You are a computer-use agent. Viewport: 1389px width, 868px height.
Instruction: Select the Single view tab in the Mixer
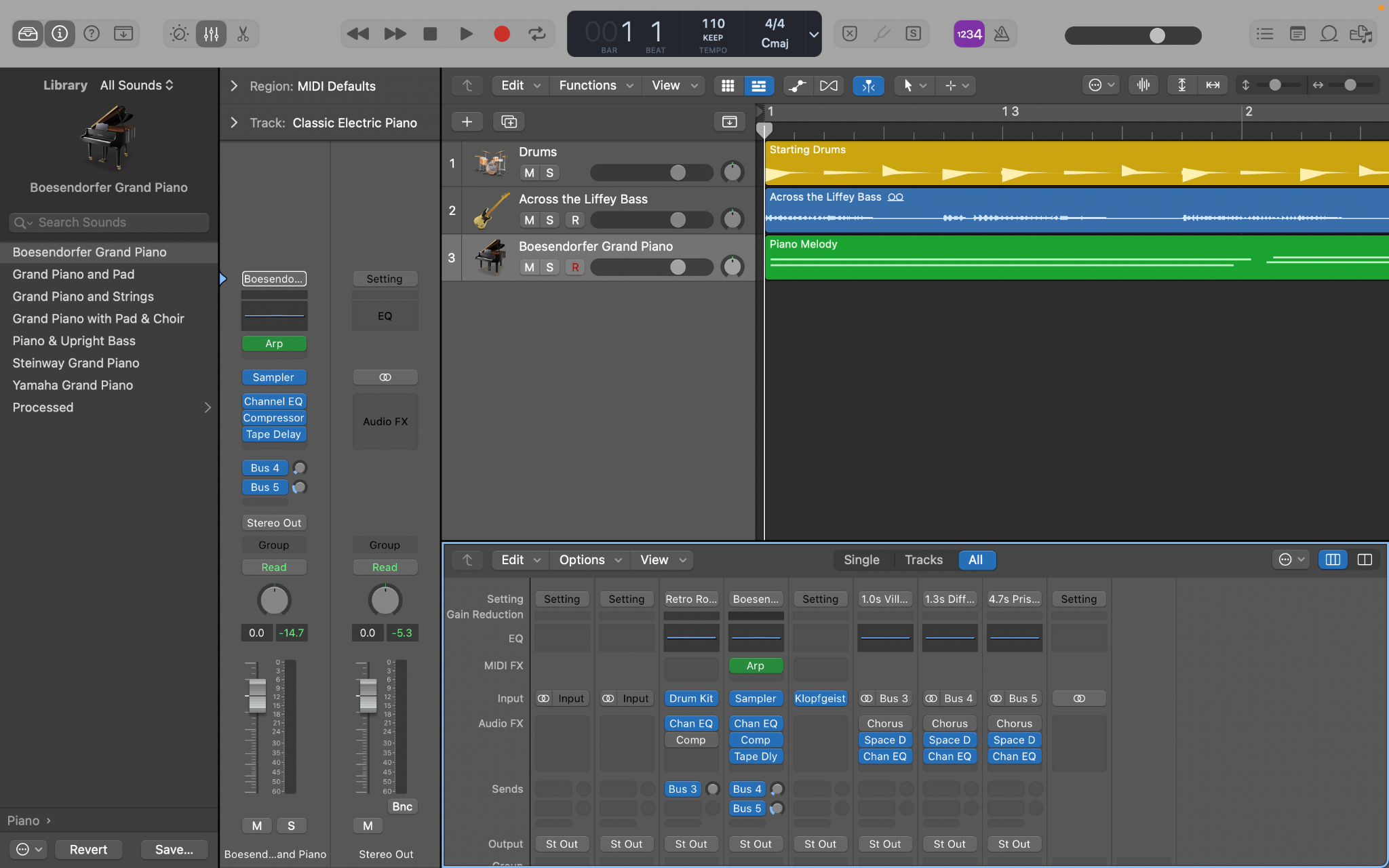(x=861, y=560)
